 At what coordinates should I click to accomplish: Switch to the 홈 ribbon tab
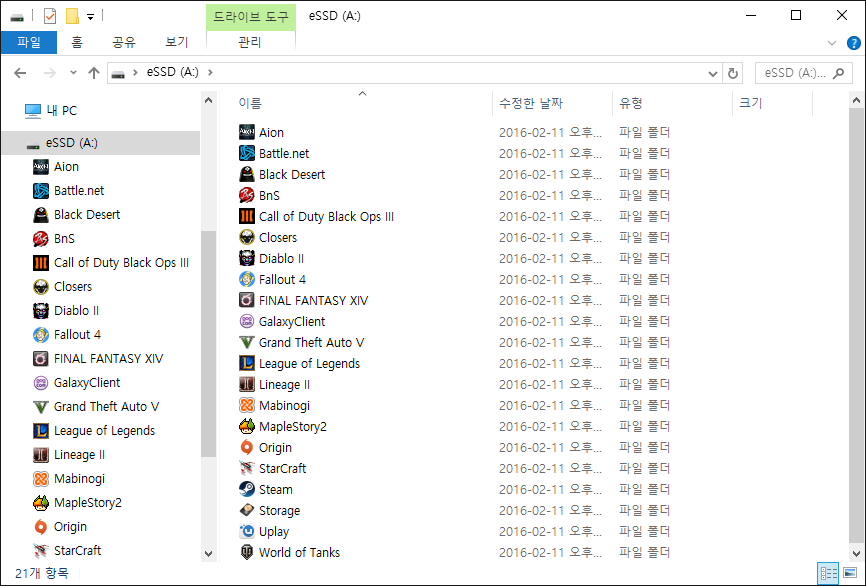click(77, 43)
